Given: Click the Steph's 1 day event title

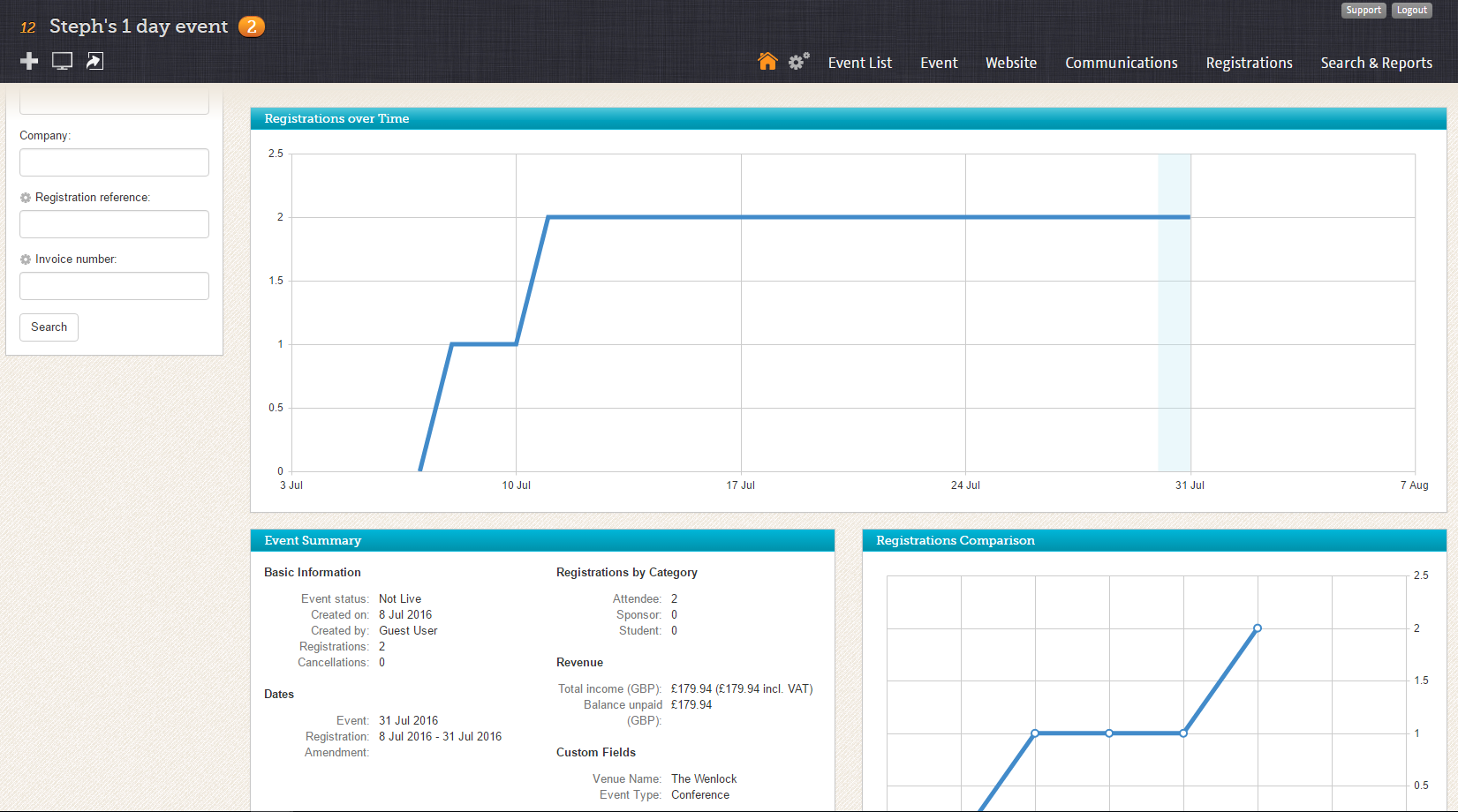Looking at the screenshot, I should (139, 26).
